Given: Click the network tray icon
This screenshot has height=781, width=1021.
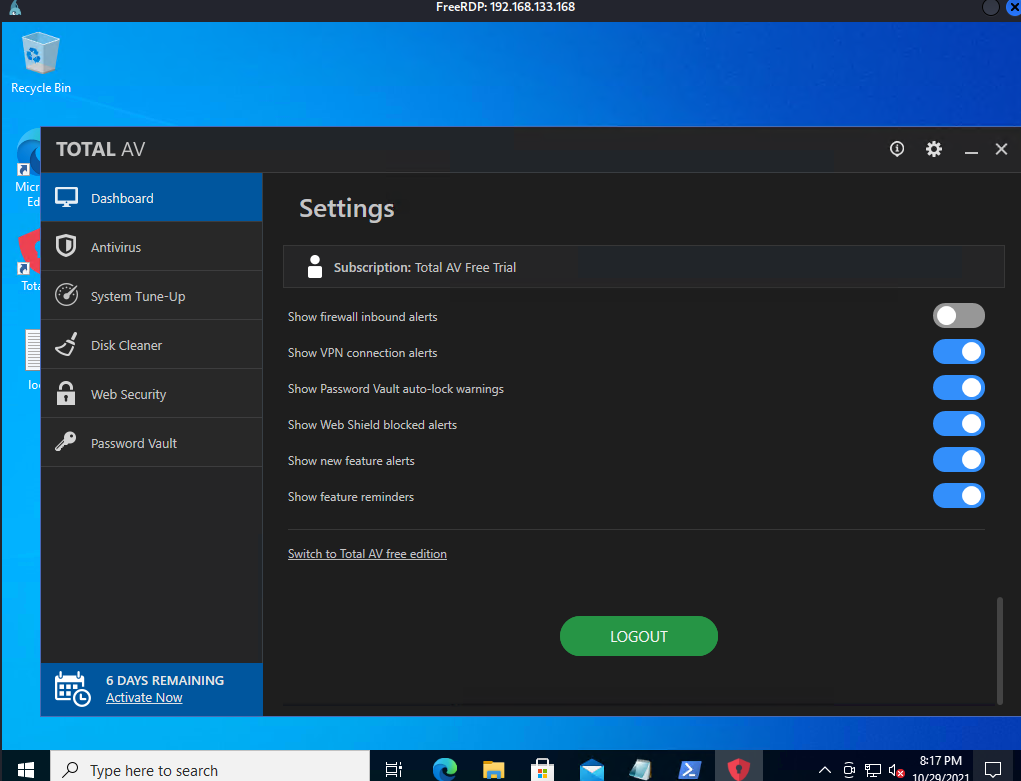Looking at the screenshot, I should tap(873, 771).
